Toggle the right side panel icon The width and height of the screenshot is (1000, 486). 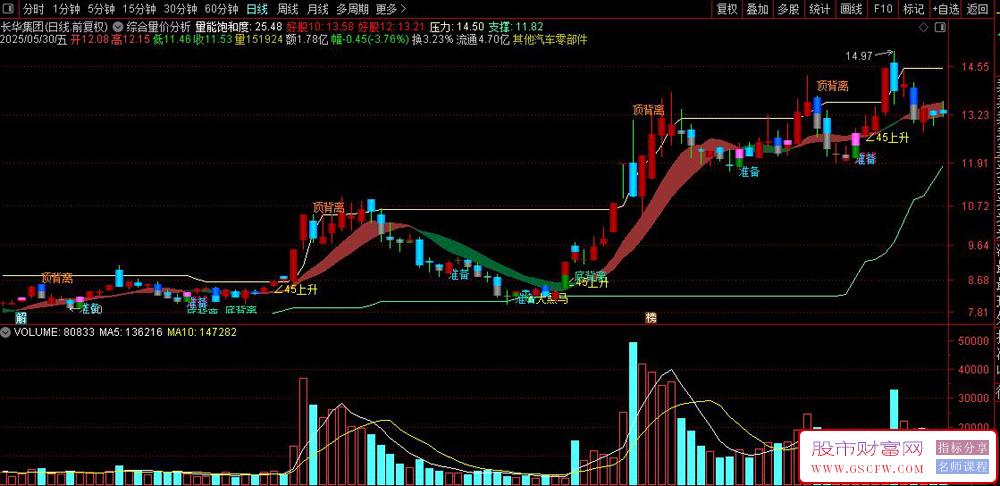[x=939, y=28]
